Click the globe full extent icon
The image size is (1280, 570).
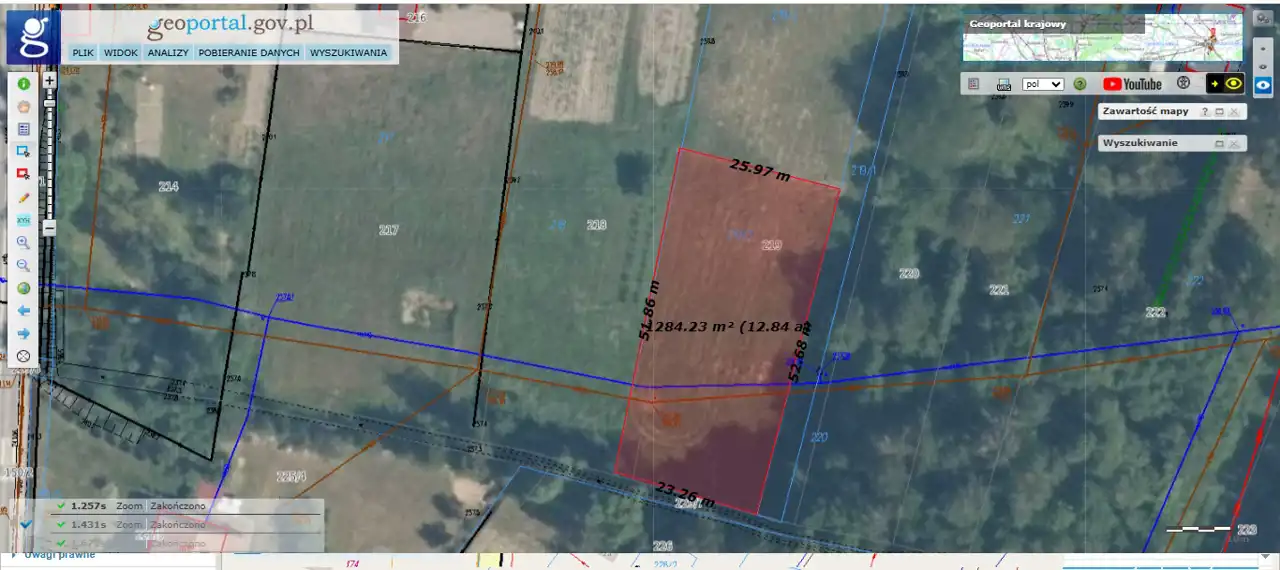tap(23, 288)
